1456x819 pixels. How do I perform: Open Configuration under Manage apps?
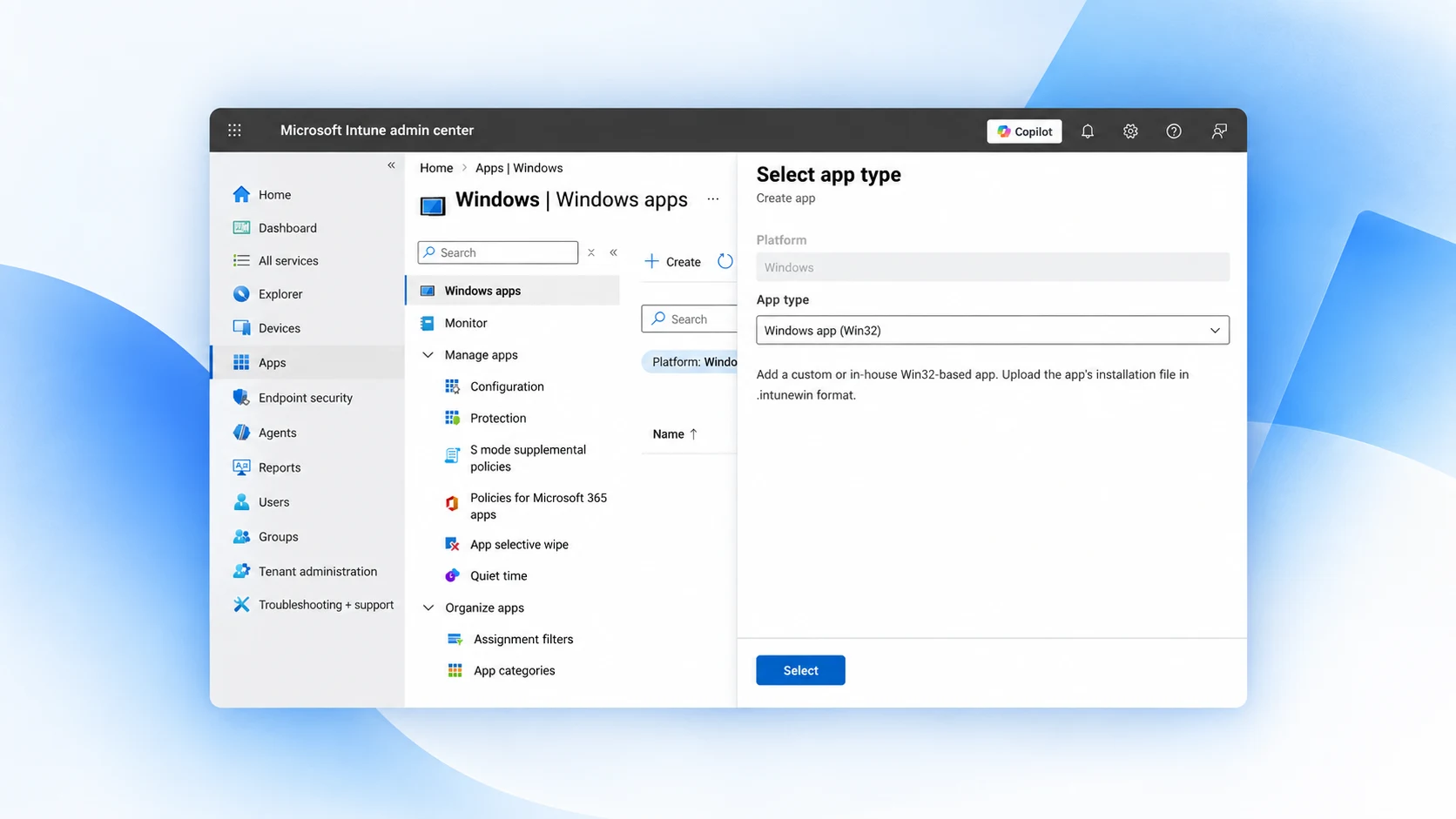point(495,386)
